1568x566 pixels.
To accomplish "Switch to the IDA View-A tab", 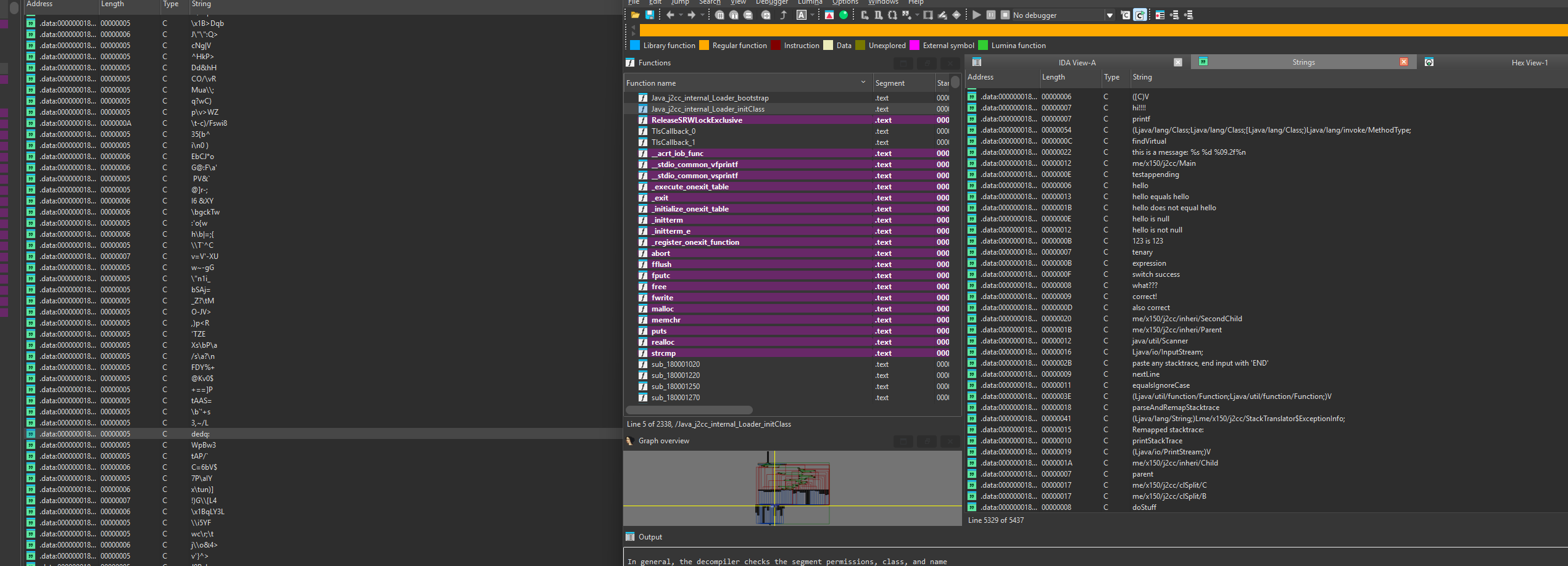I will coord(1077,62).
